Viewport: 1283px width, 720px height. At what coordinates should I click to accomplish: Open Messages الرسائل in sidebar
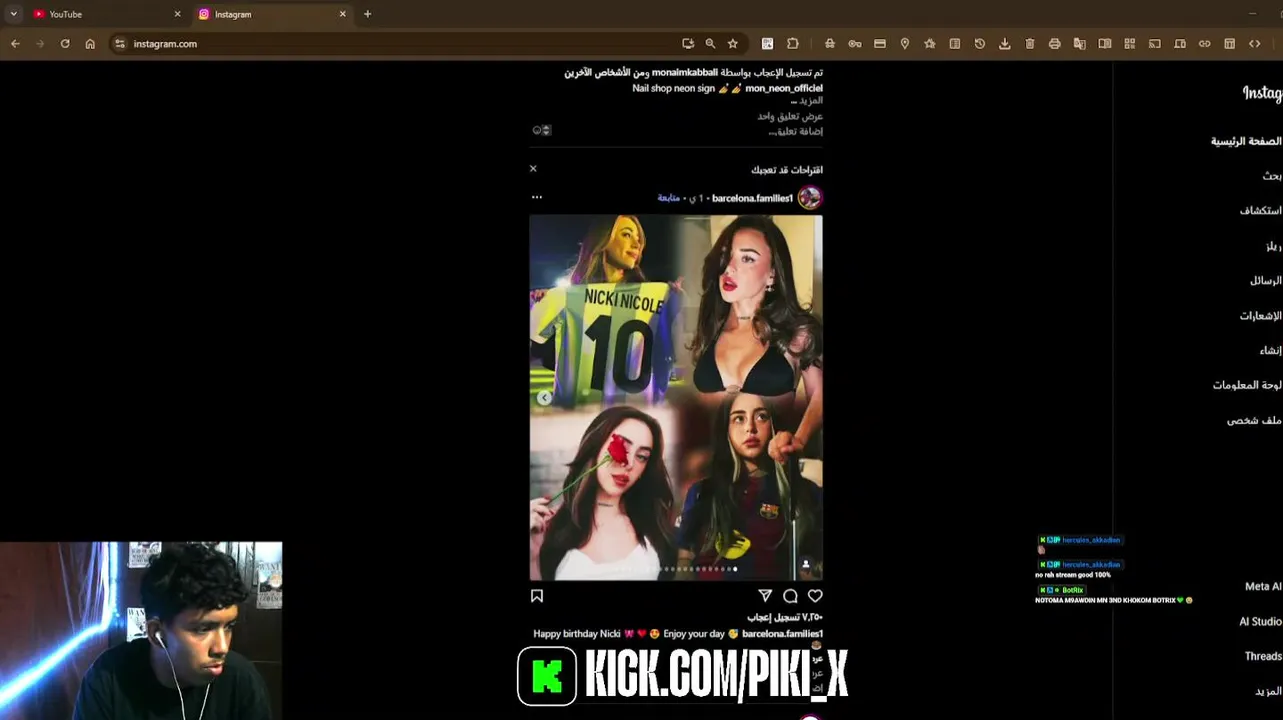tap(1266, 281)
